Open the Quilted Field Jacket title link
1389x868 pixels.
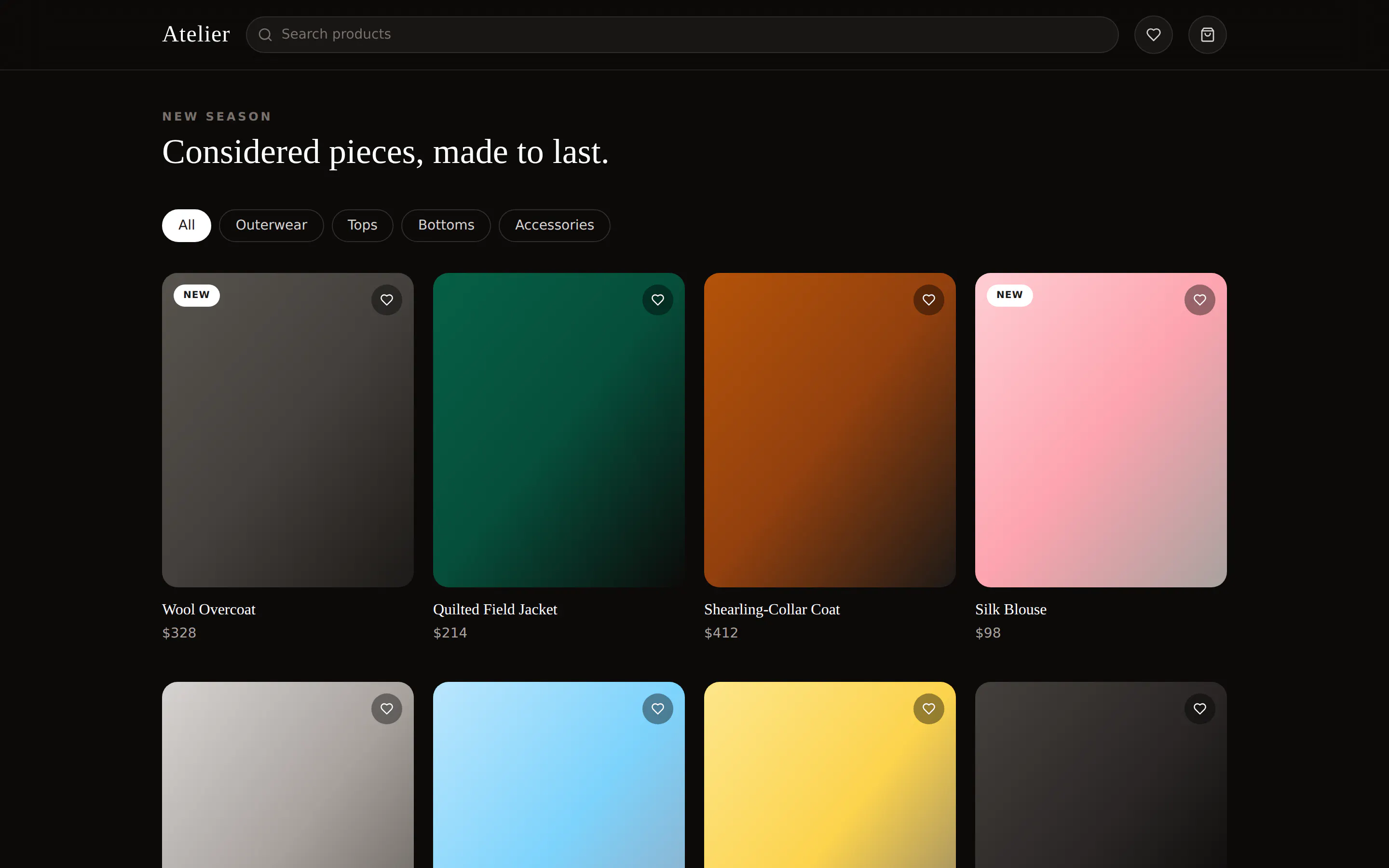click(495, 609)
